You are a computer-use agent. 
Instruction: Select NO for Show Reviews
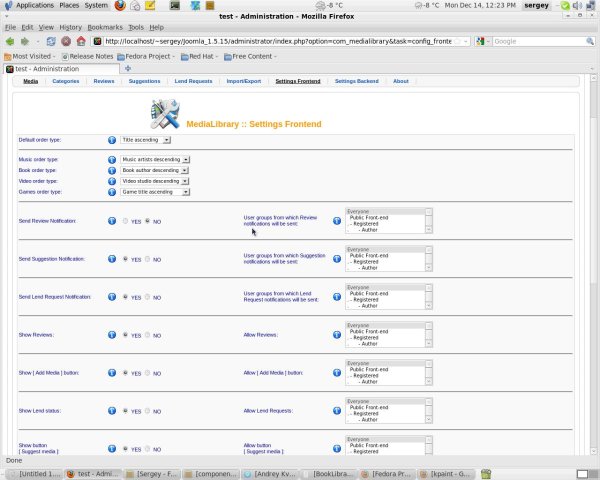pyautogui.click(x=147, y=335)
